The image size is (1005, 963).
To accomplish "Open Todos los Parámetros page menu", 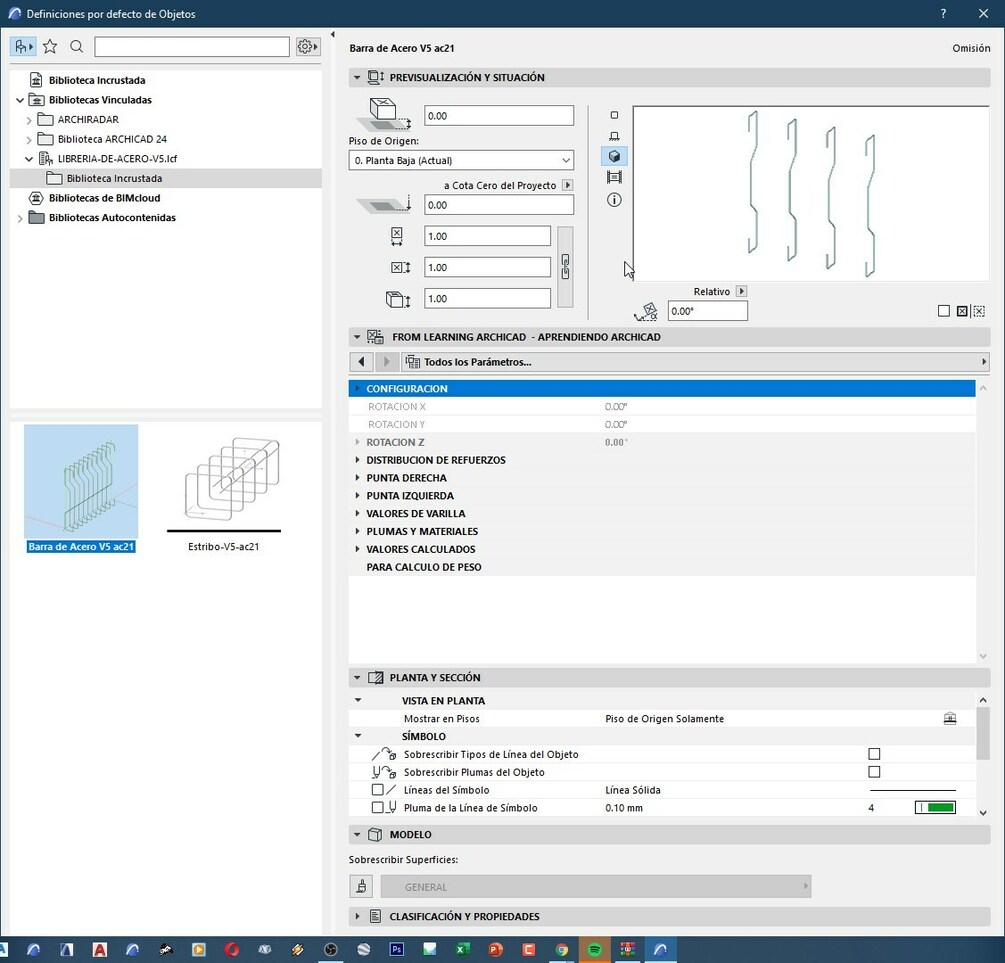I will (695, 362).
